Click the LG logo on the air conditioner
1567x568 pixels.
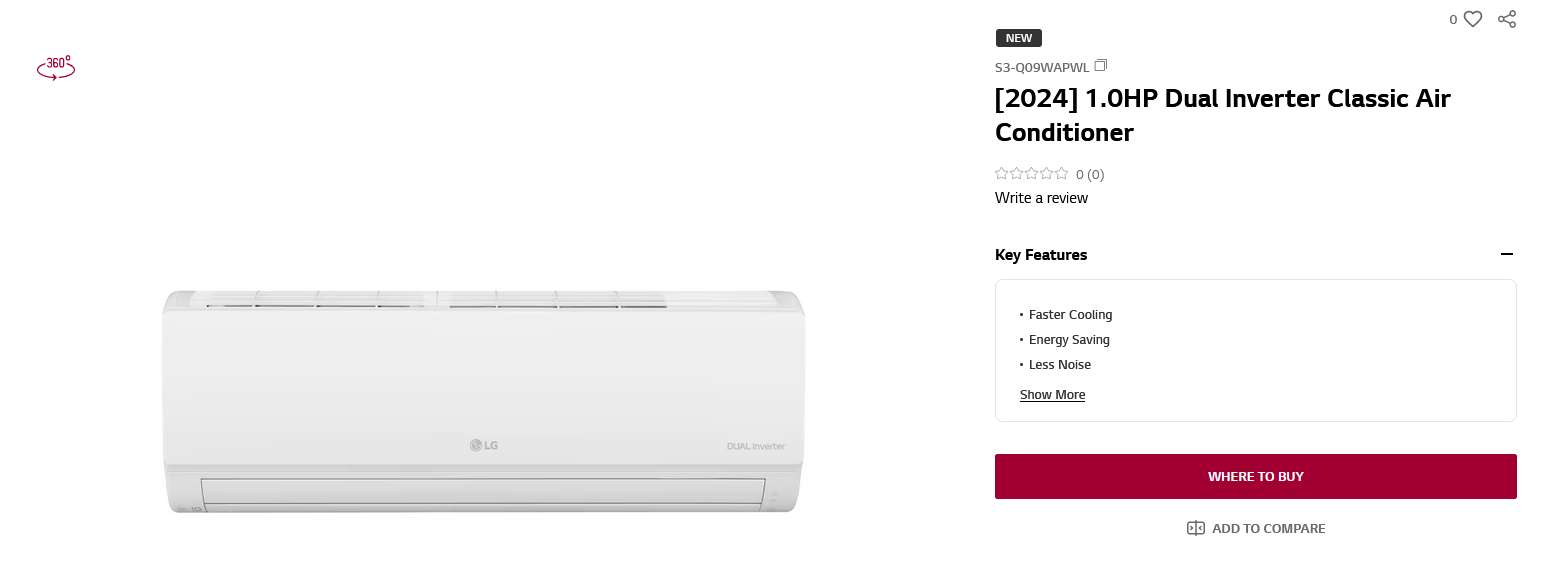(484, 445)
